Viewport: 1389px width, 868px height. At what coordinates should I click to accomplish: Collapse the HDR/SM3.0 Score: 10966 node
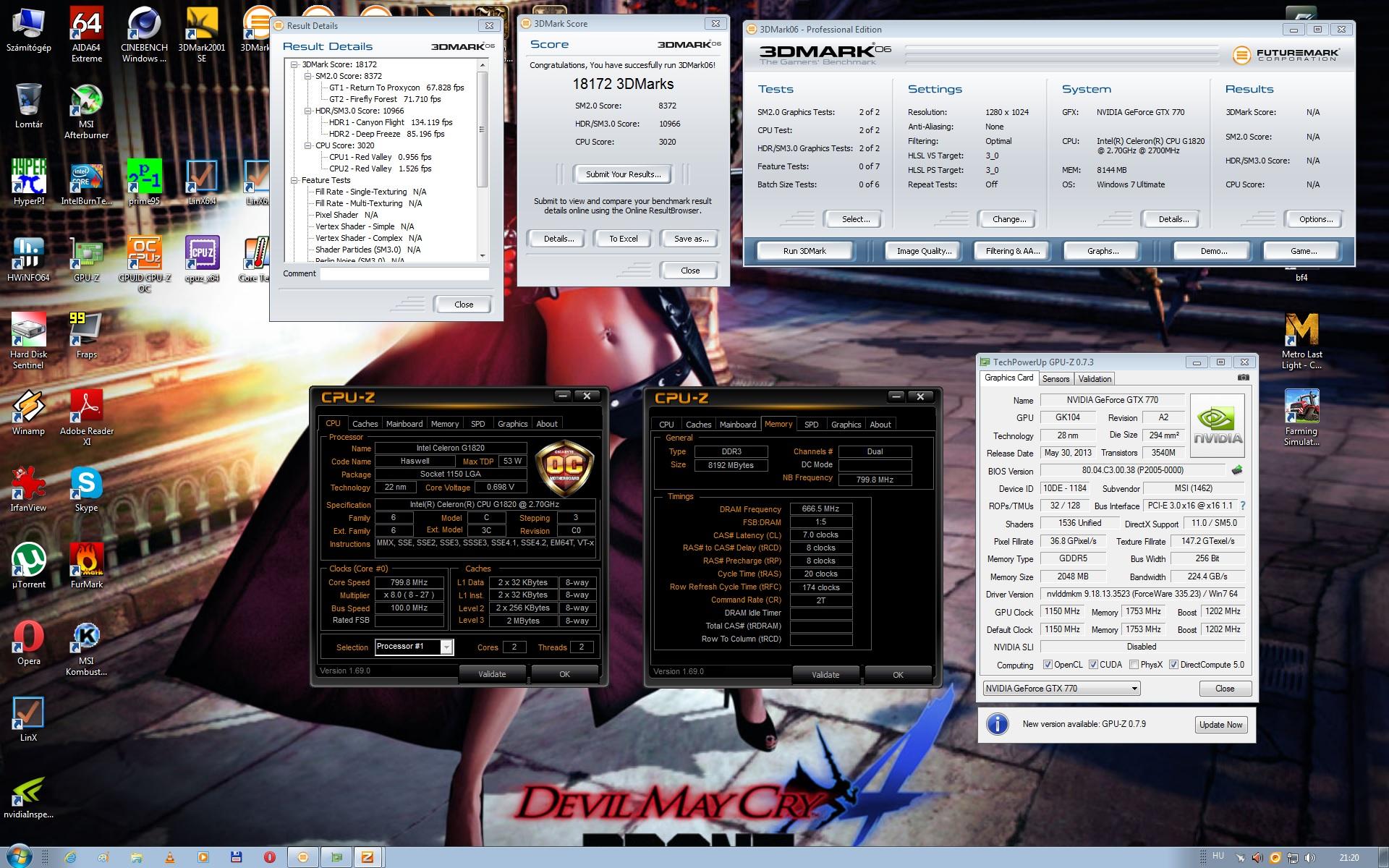coord(307,111)
